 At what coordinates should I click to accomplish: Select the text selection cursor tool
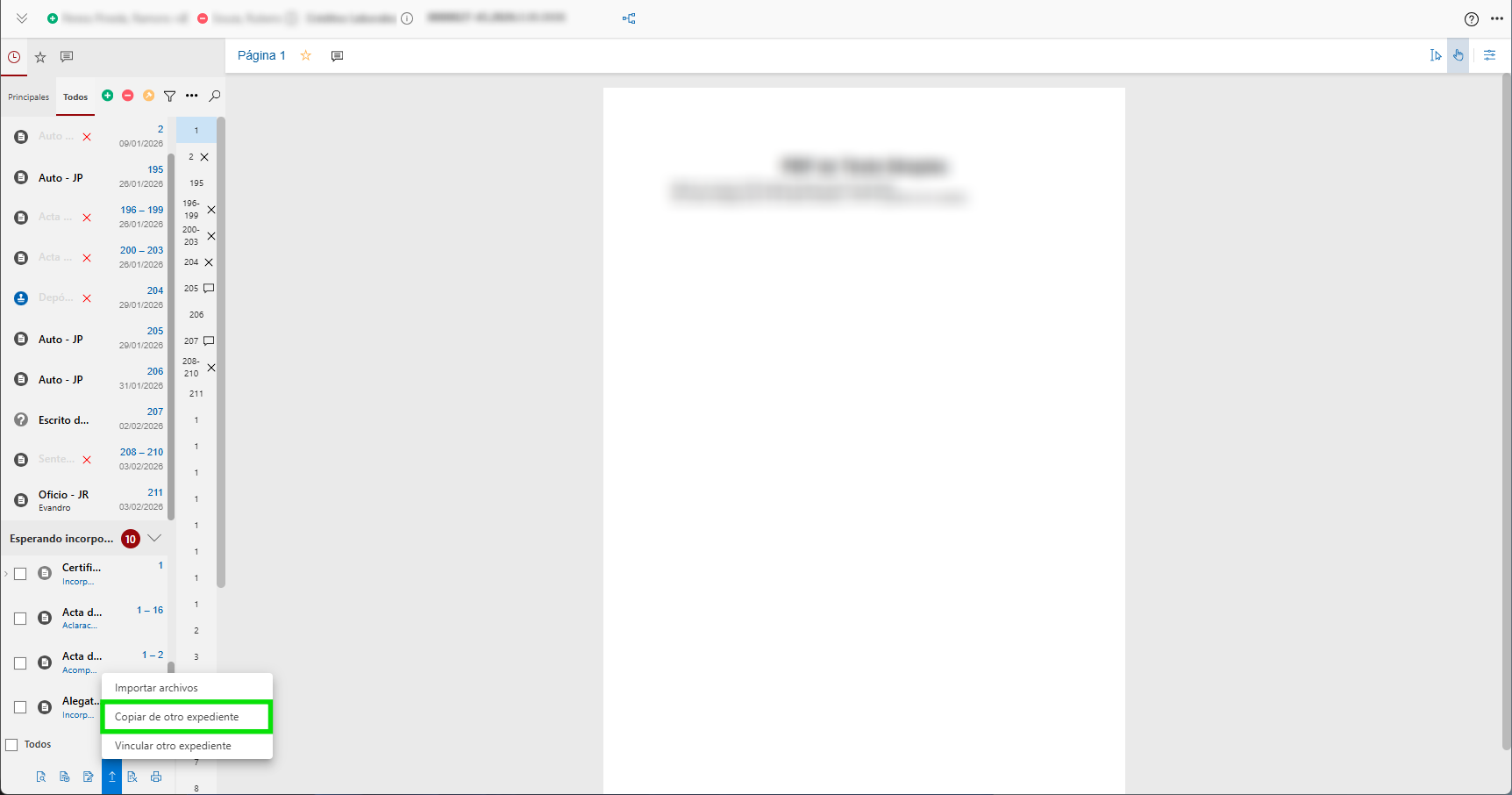coord(1436,55)
